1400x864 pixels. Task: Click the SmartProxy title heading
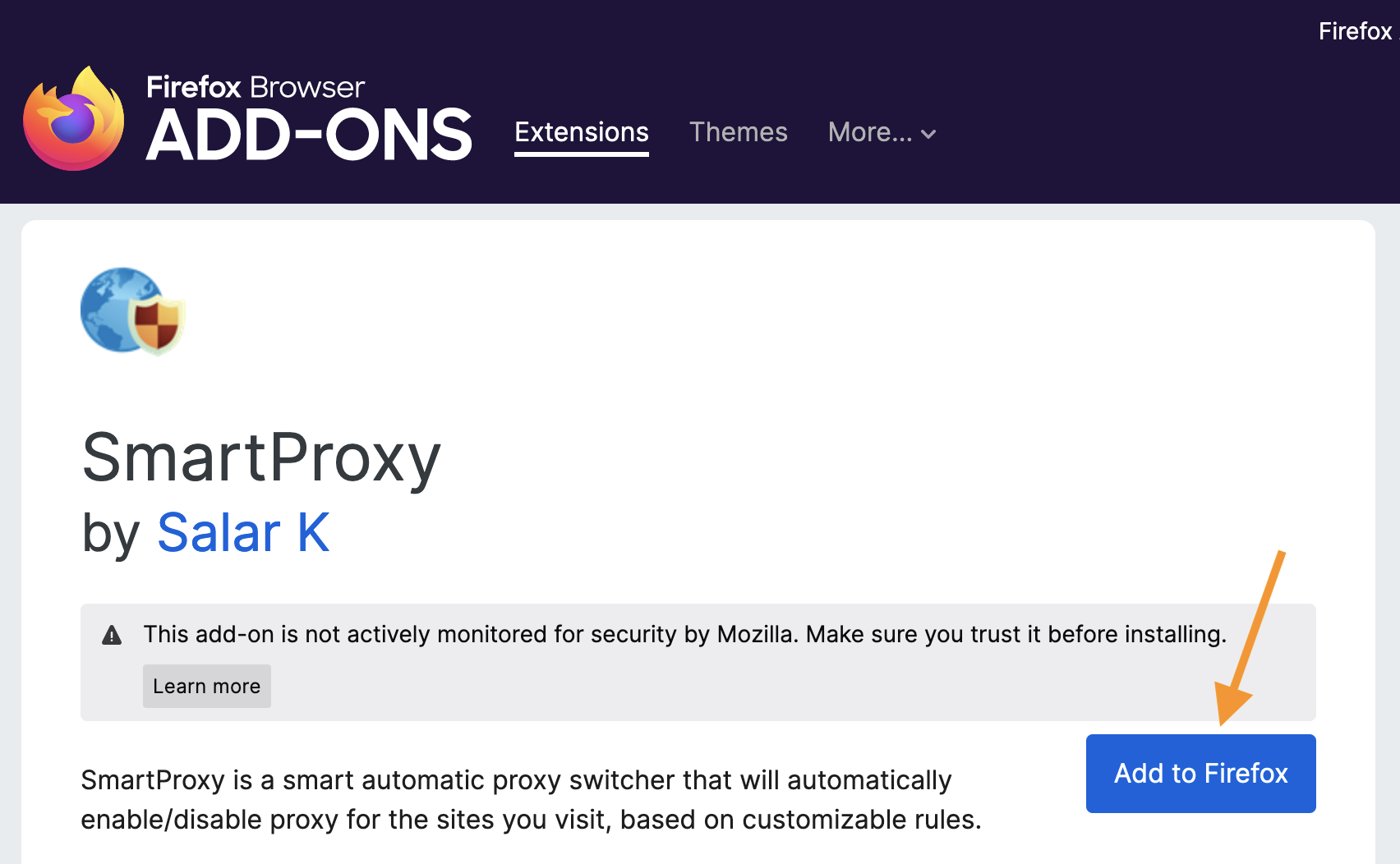pyautogui.click(x=261, y=457)
